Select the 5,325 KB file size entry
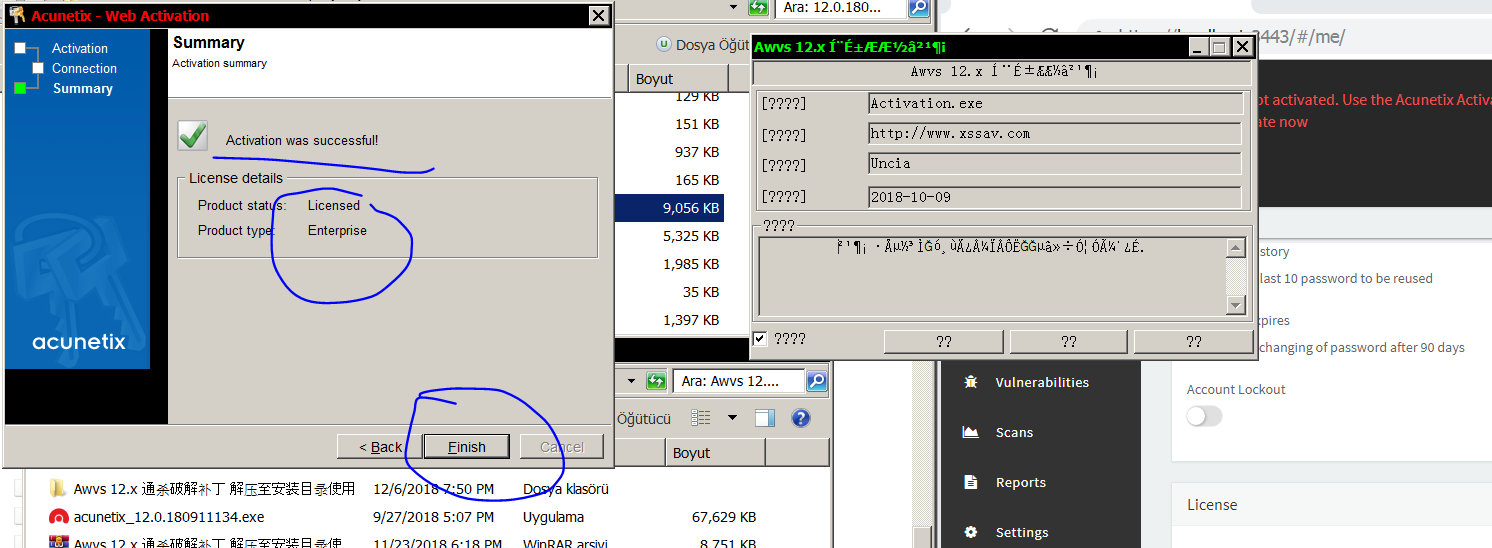 tap(691, 236)
